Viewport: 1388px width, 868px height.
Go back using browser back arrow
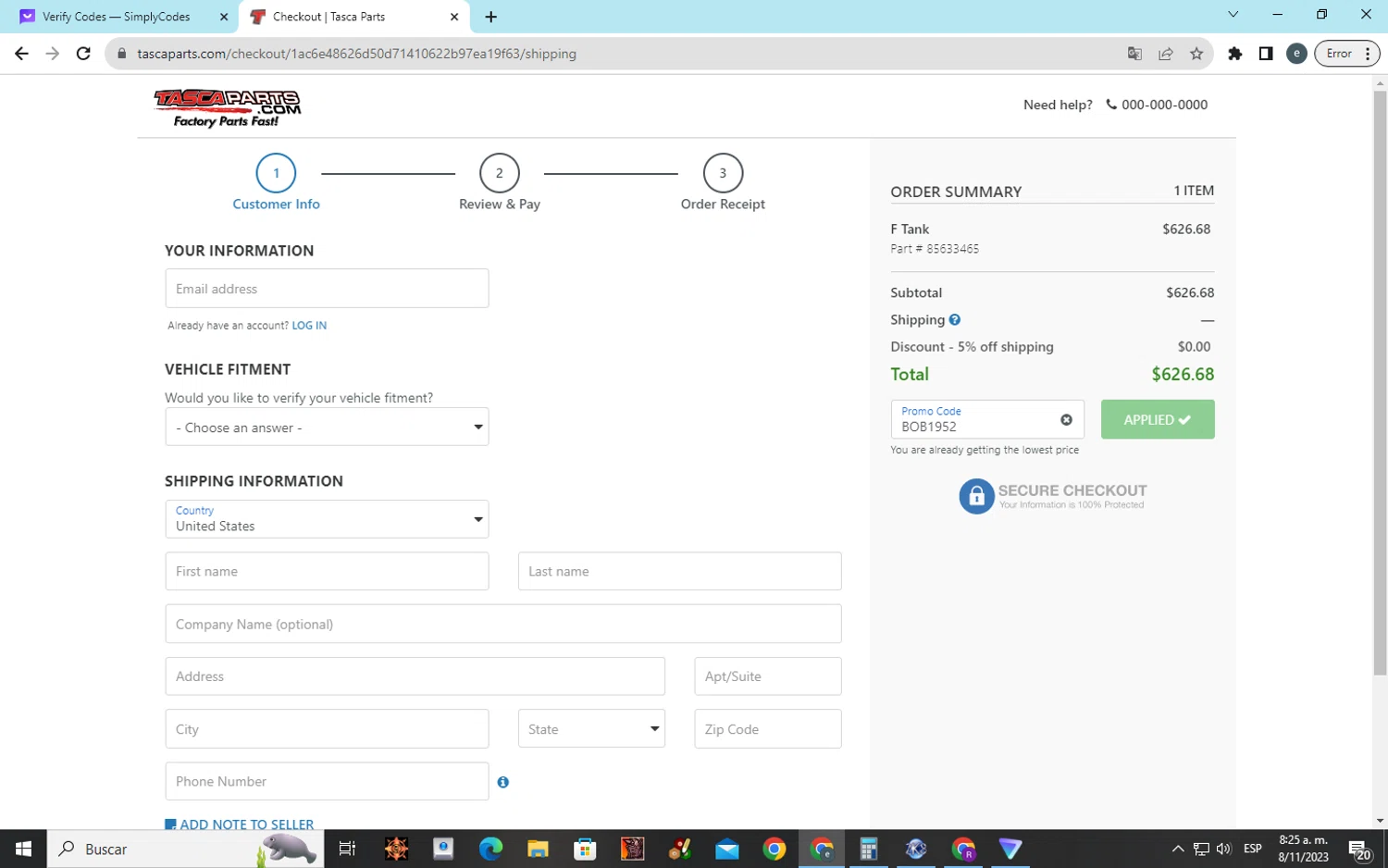21,54
